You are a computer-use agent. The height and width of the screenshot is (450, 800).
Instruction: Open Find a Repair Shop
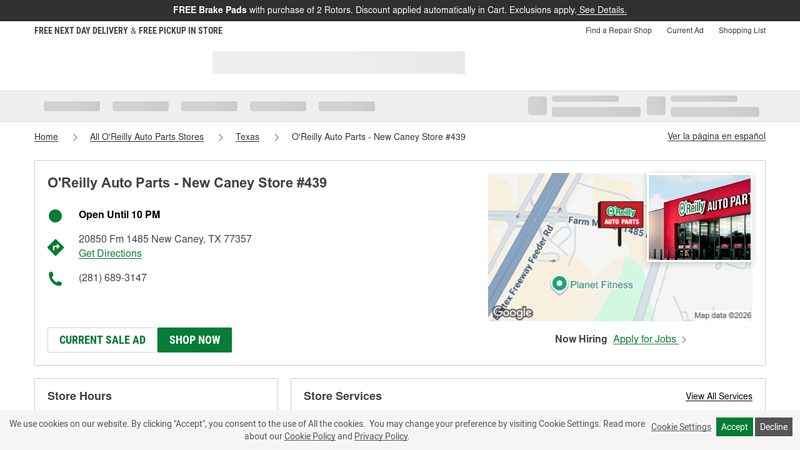618,31
